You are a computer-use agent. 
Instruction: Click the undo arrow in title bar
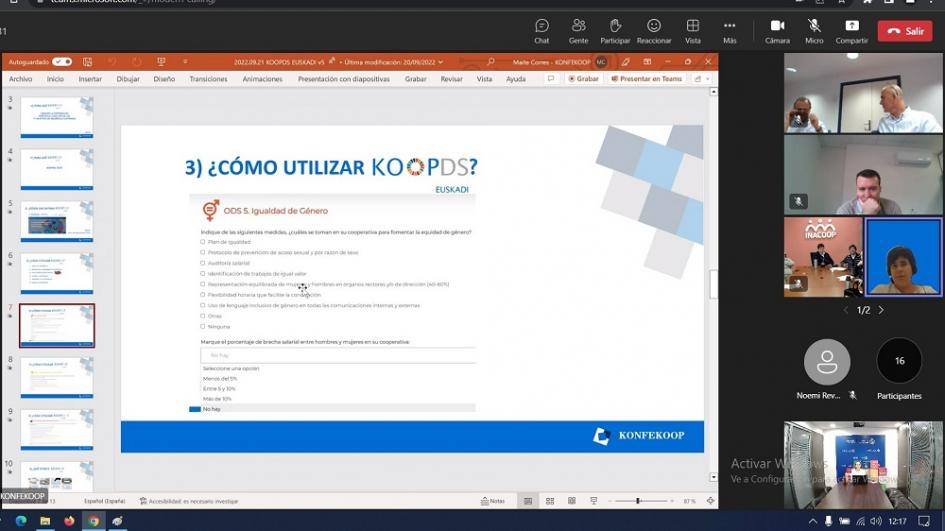[x=112, y=62]
